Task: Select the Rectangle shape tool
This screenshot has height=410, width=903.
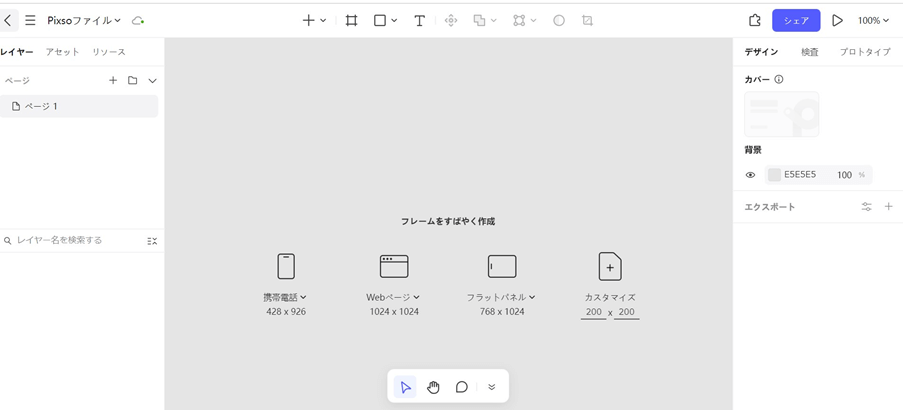Action: pos(380,21)
